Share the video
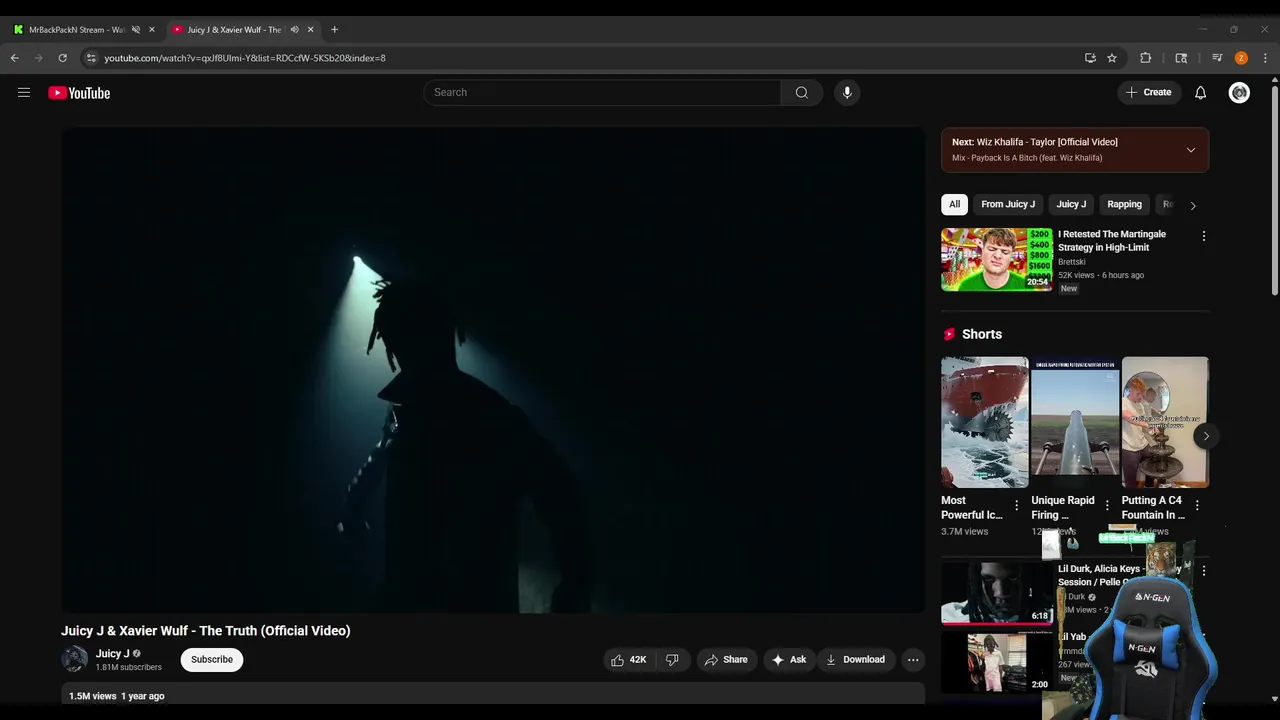 coord(726,660)
